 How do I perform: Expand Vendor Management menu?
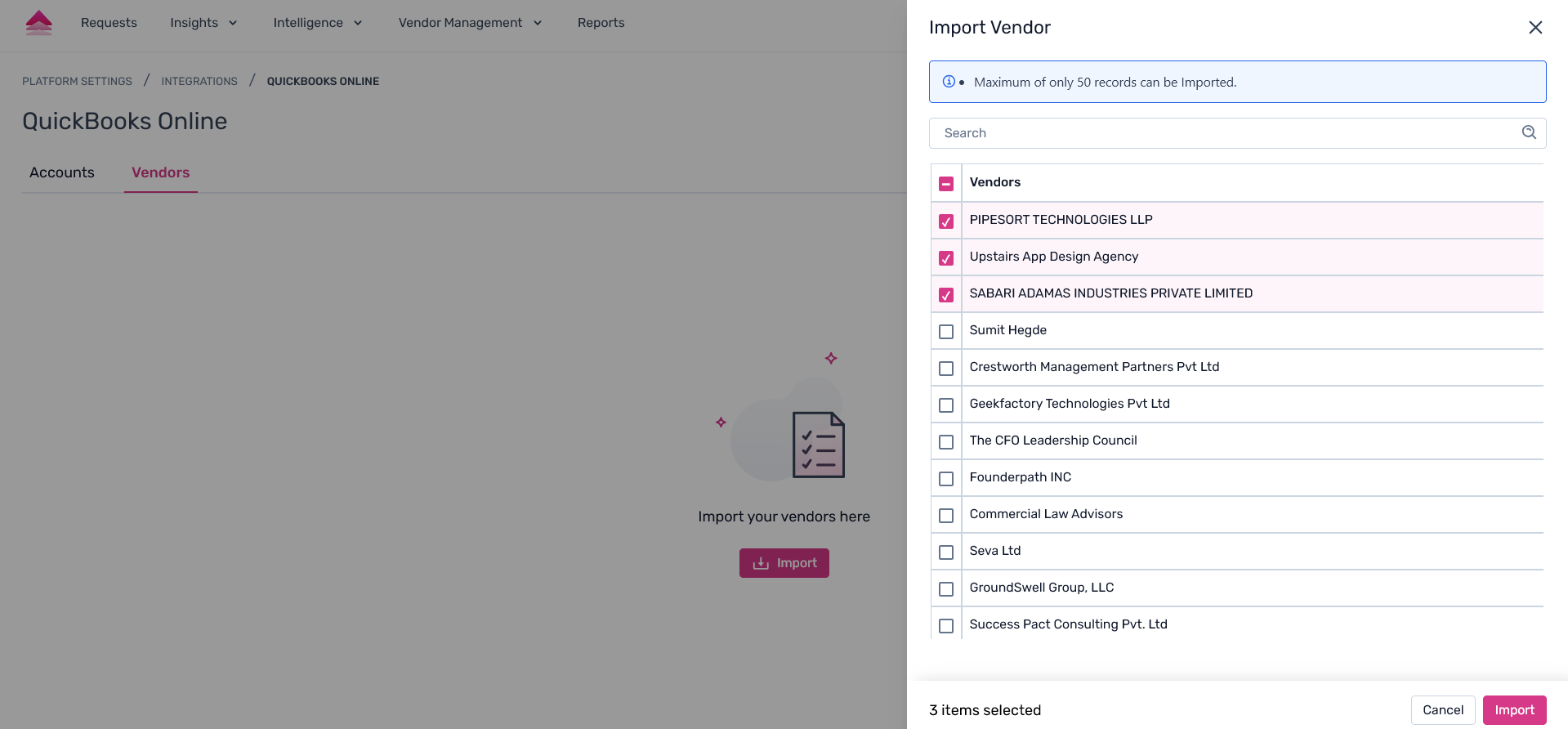[x=470, y=23]
